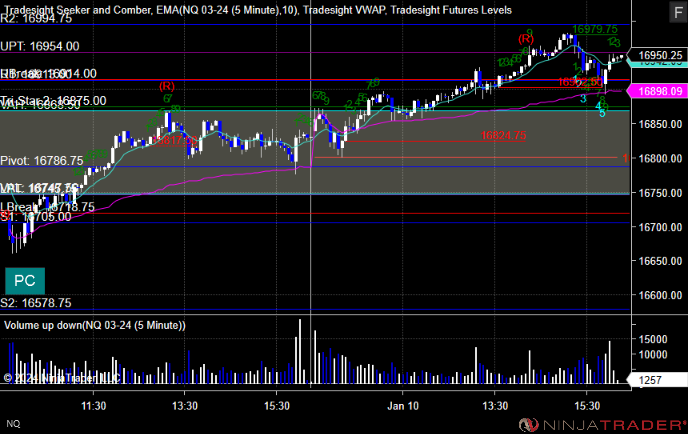The width and height of the screenshot is (688, 434).
Task: Click the F button in the chart corner
Action: [678, 12]
